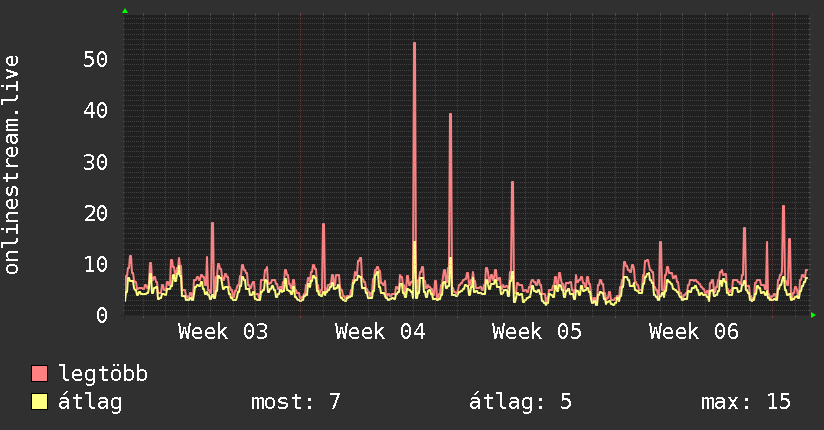Click the 20 y-axis label
824x430 pixels.
(96, 213)
